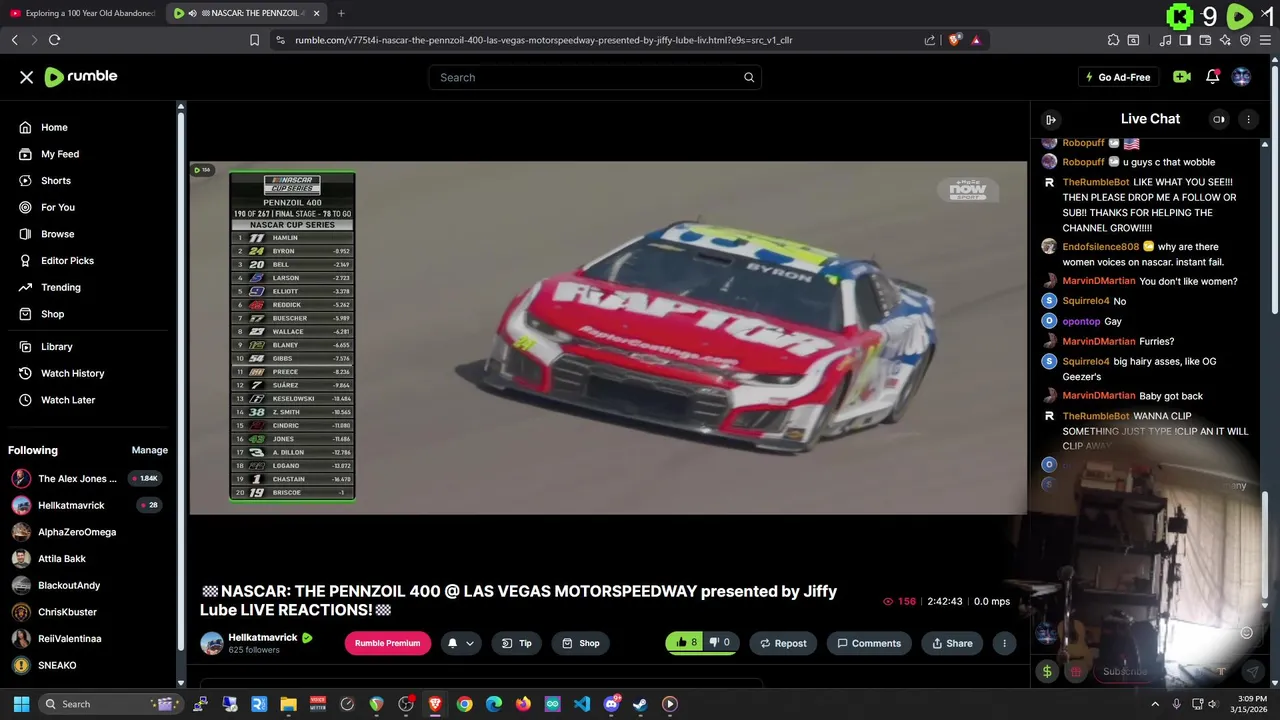
Task: Click the green dollar rant icon in chat
Action: coord(1047,671)
